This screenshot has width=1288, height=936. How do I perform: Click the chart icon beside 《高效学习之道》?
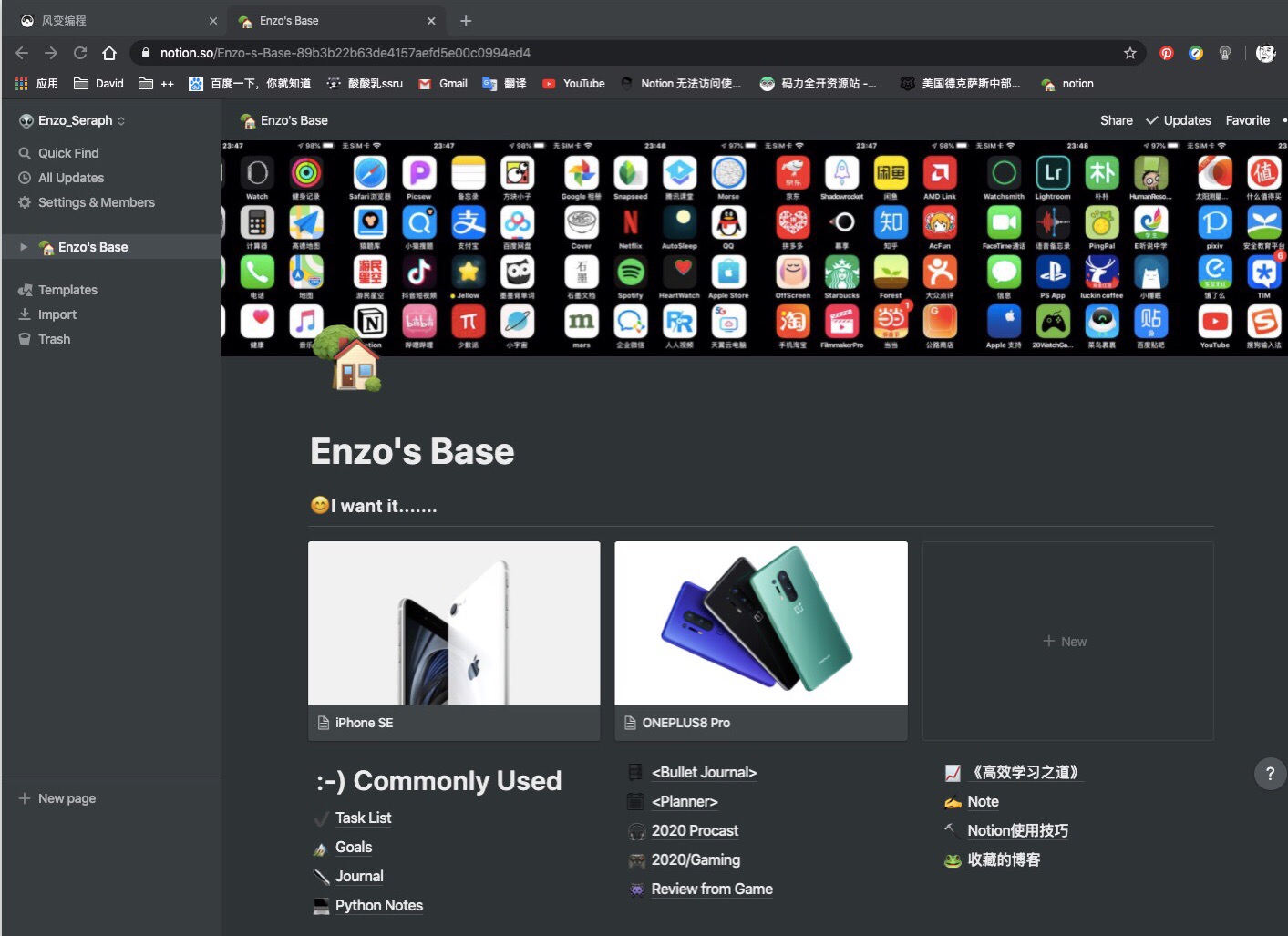(953, 773)
